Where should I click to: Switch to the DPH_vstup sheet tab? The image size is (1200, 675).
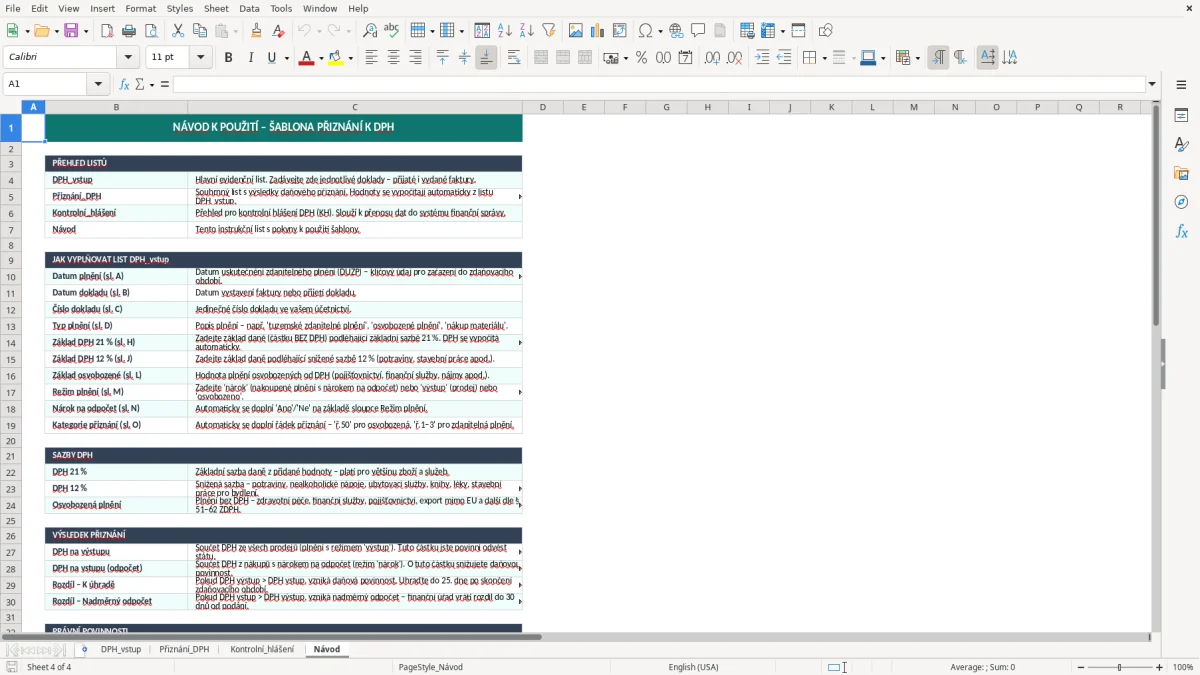coord(121,649)
